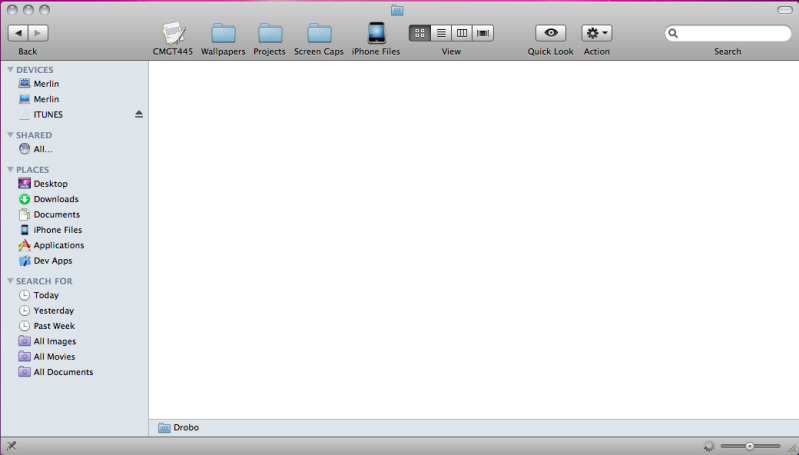The width and height of the screenshot is (799, 455).
Task: Open Documents in sidebar
Action: pos(74,215)
